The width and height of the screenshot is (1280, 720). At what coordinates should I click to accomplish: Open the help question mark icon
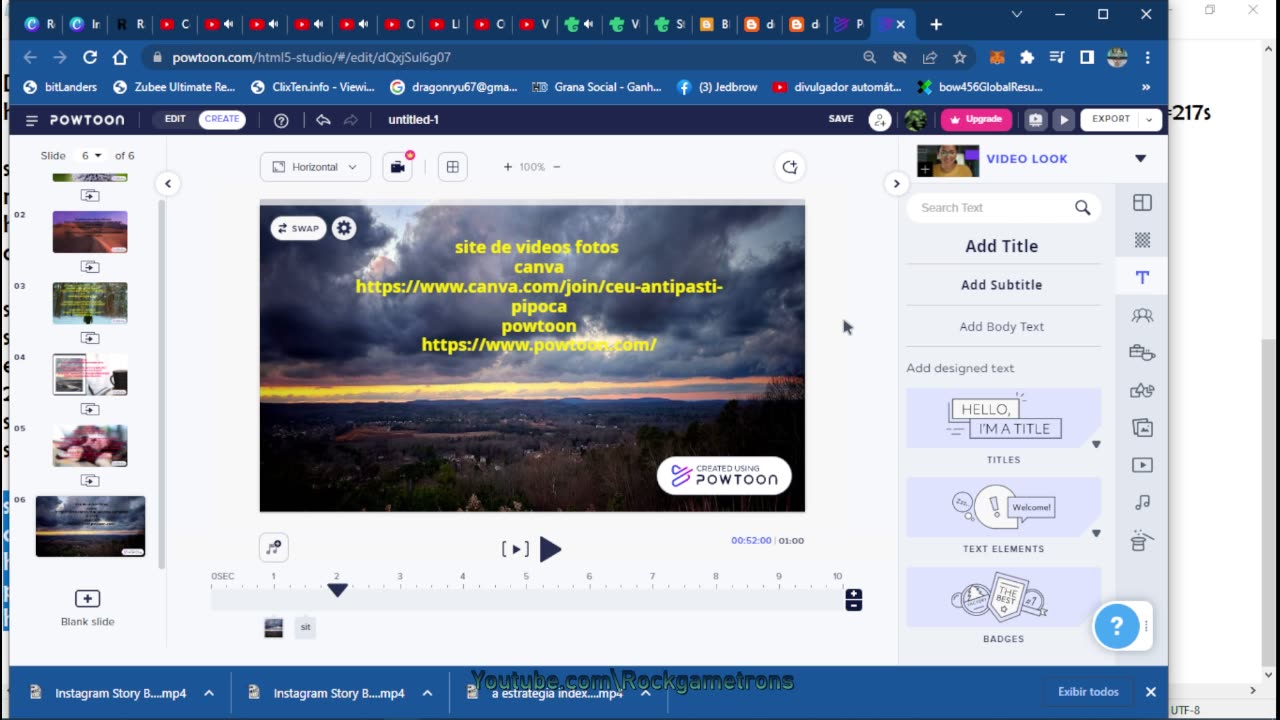[x=281, y=120]
